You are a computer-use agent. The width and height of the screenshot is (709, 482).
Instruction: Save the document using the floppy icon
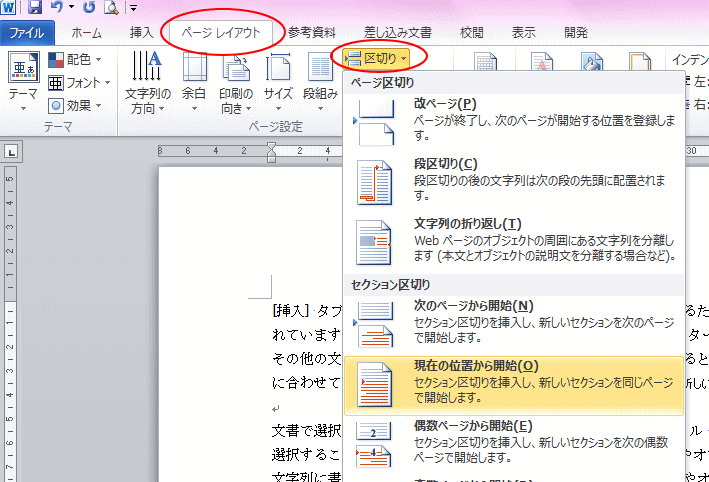click(35, 7)
